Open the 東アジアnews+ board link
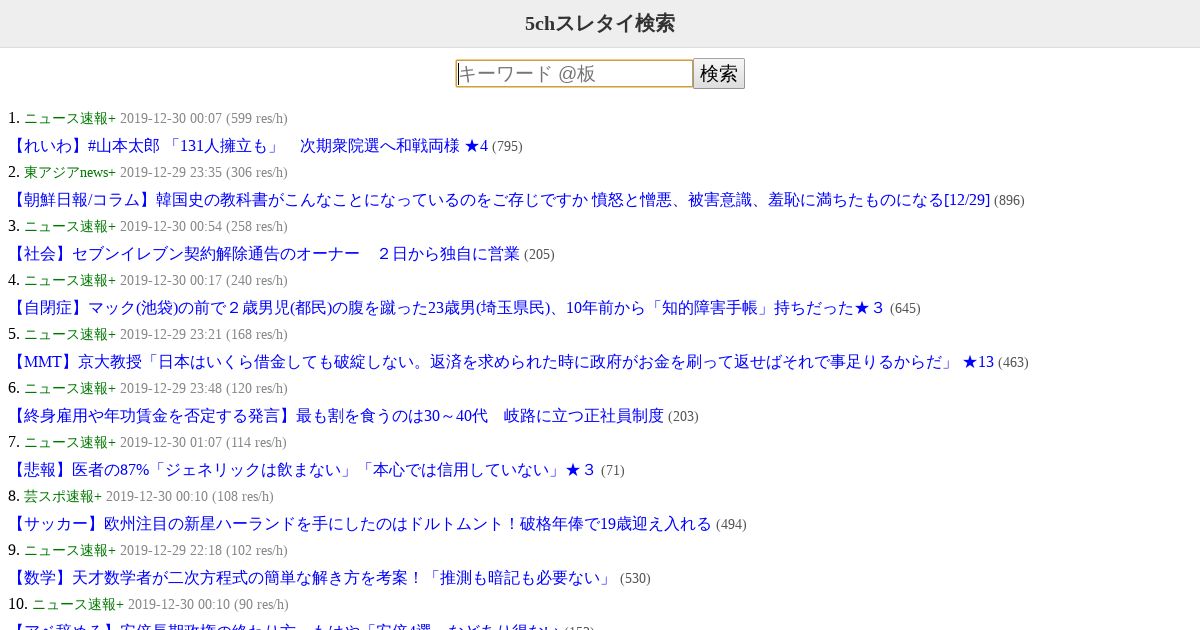The image size is (1200, 630). [70, 172]
